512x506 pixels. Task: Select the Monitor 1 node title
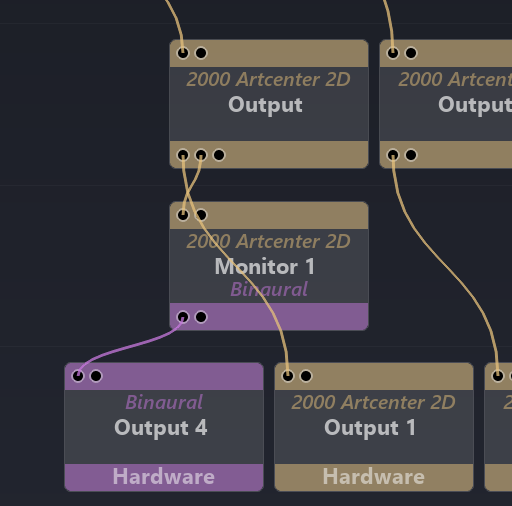(x=265, y=267)
